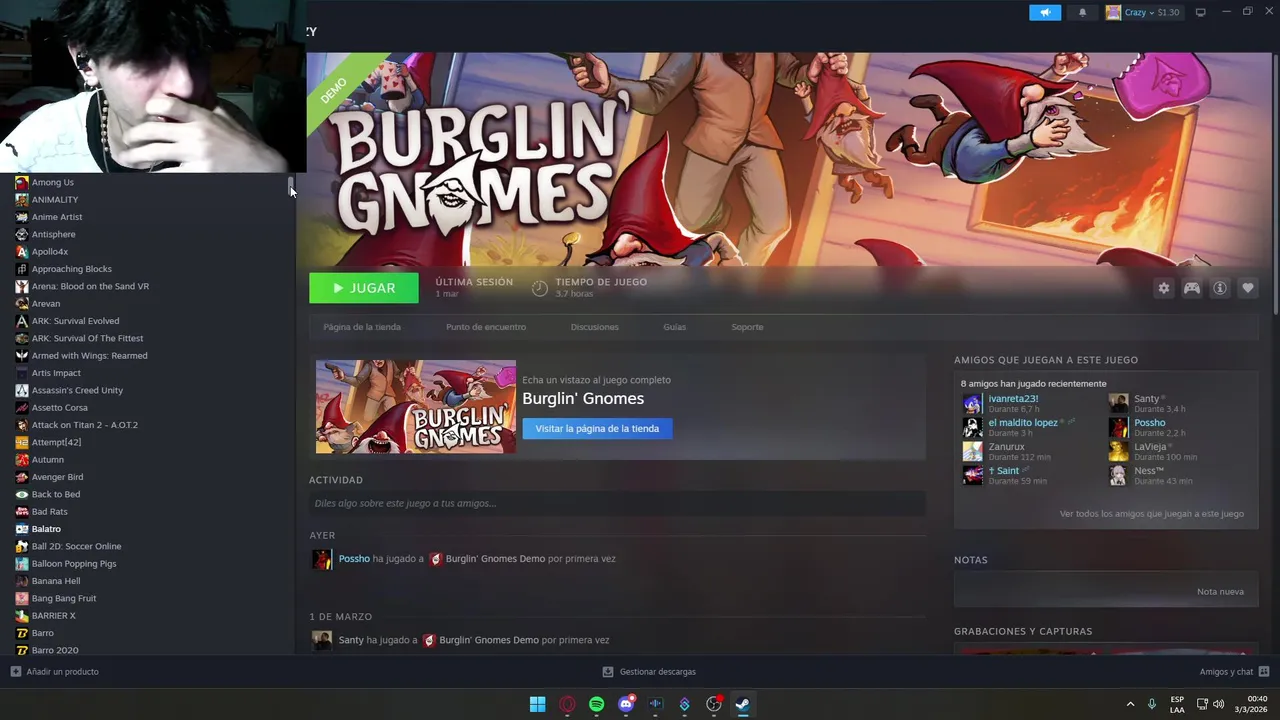Toggle favorite with the heart icon
Image resolution: width=1280 pixels, height=720 pixels.
point(1248,288)
